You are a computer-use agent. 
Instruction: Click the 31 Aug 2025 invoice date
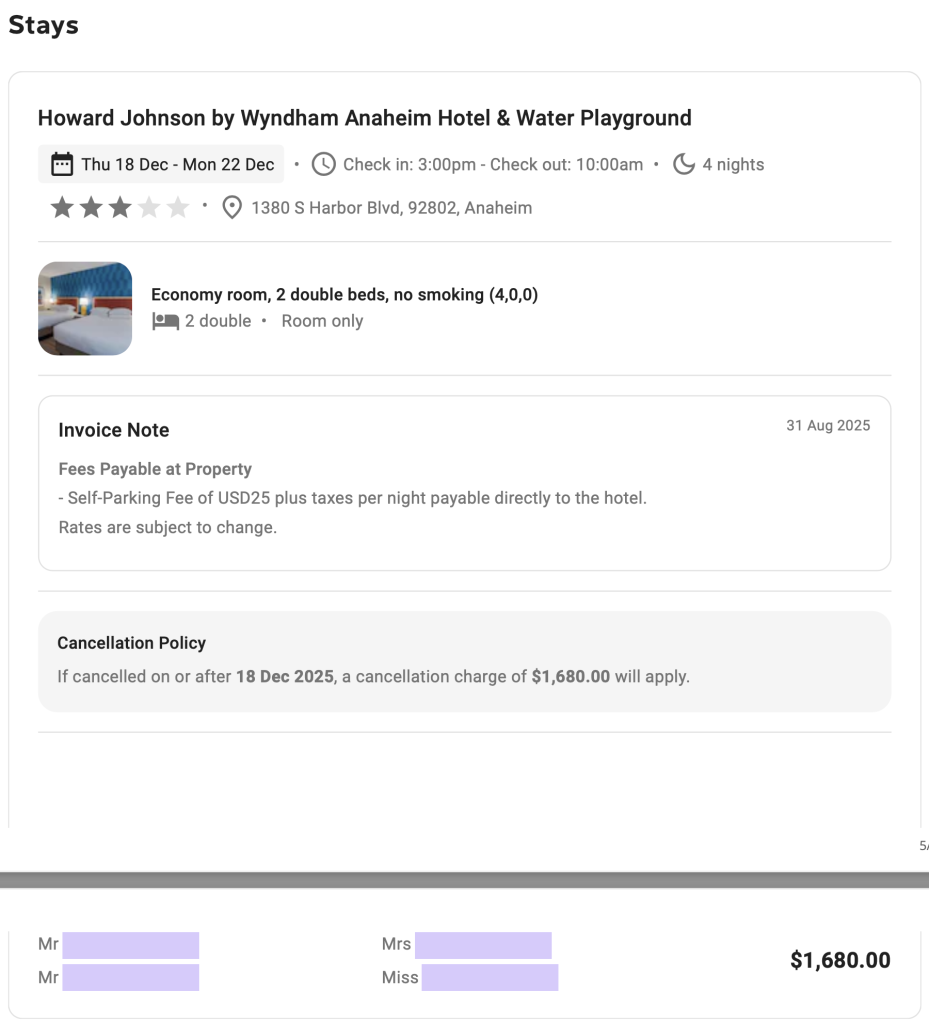827,425
